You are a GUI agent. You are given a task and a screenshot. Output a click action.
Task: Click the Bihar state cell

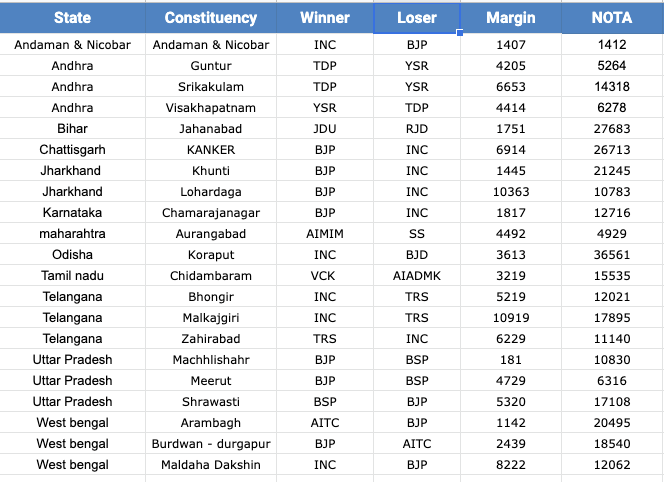click(x=72, y=129)
